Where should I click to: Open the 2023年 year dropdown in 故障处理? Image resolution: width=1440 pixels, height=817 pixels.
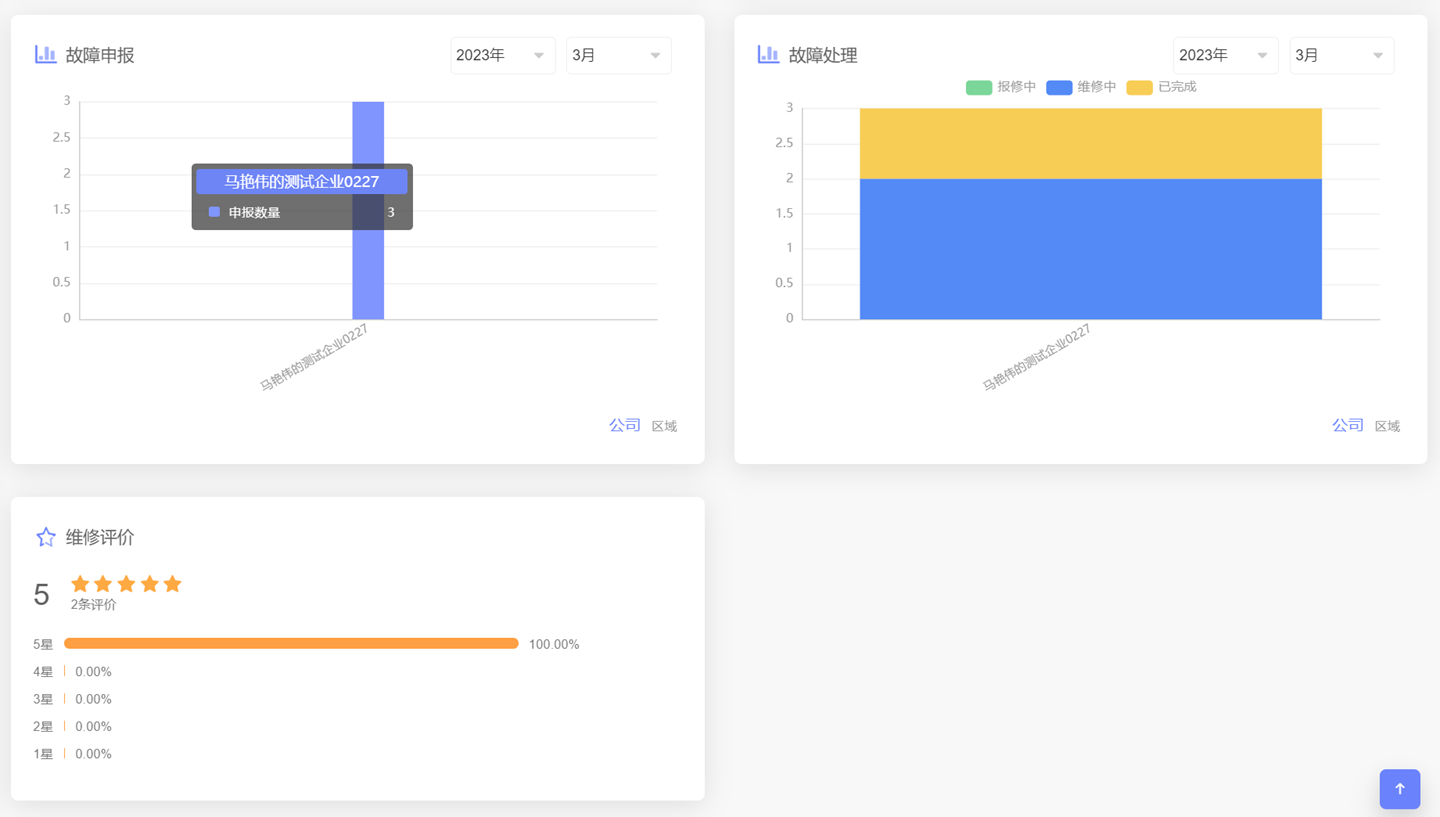1226,55
